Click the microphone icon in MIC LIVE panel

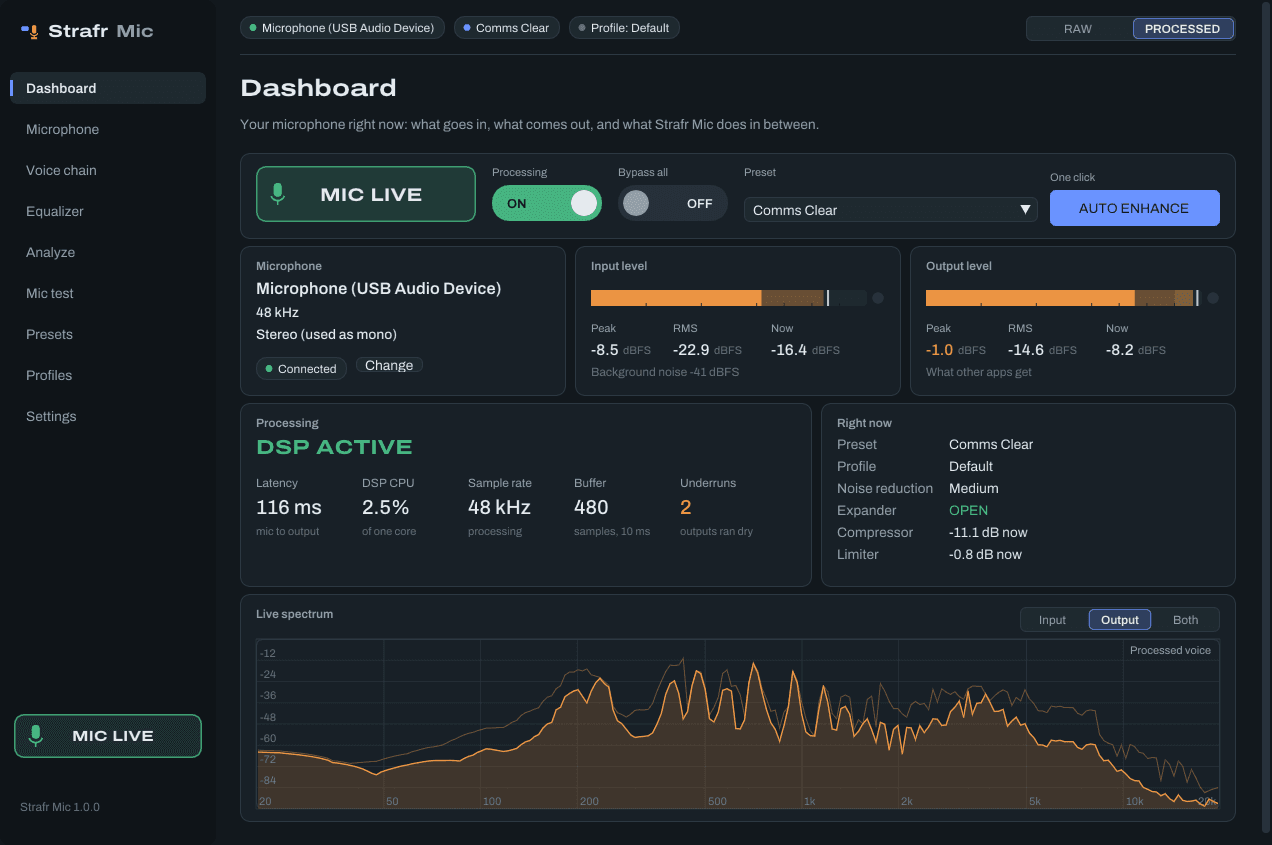pyautogui.click(x=278, y=194)
